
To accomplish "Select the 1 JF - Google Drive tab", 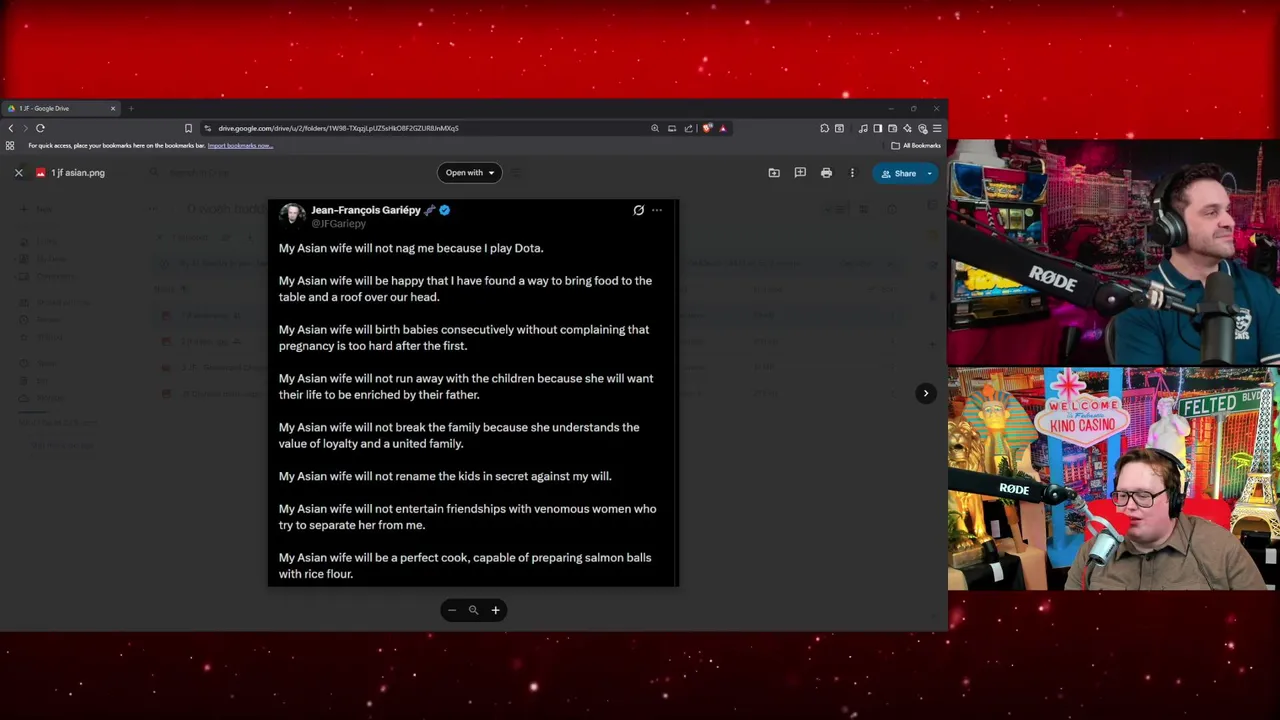I will point(60,108).
